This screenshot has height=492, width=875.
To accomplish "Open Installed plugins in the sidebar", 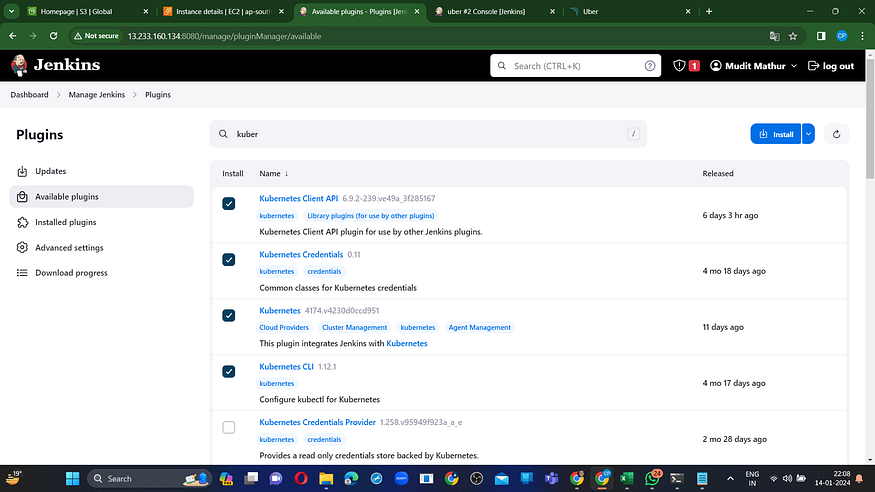I will tap(102, 222).
